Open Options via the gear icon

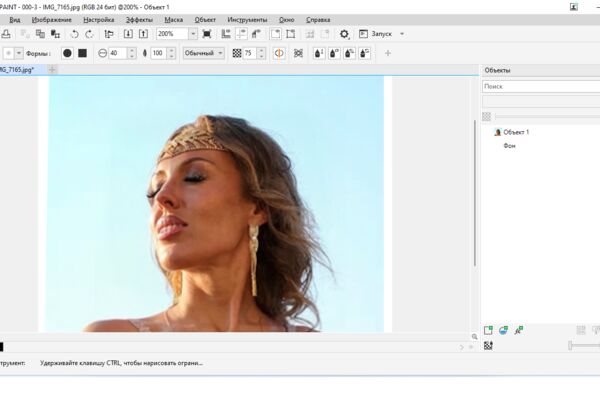tap(344, 34)
